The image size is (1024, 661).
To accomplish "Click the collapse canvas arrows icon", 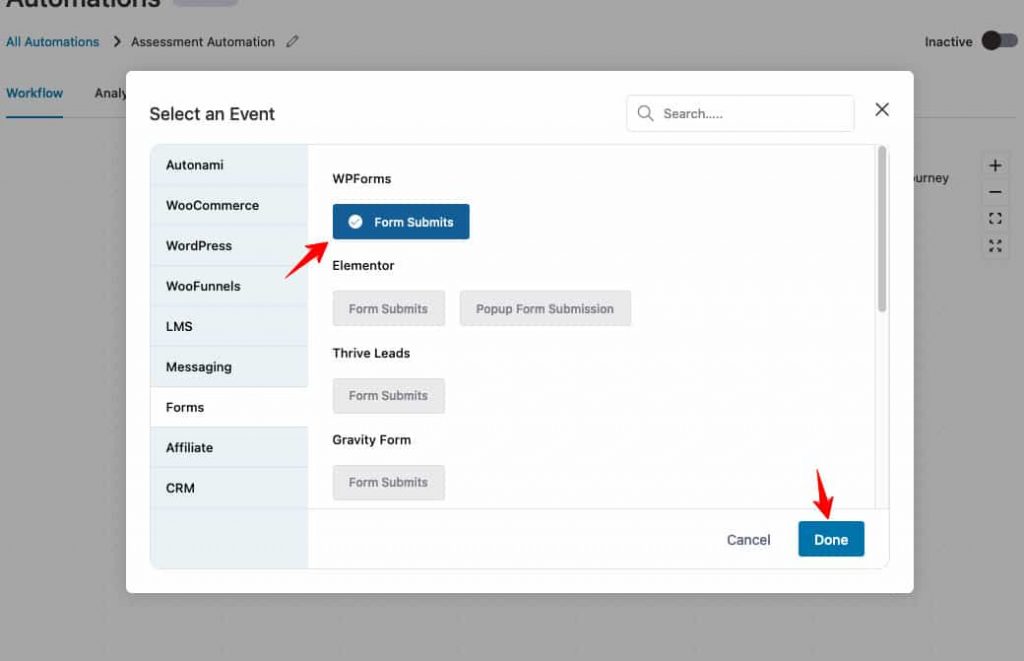I will pos(995,246).
